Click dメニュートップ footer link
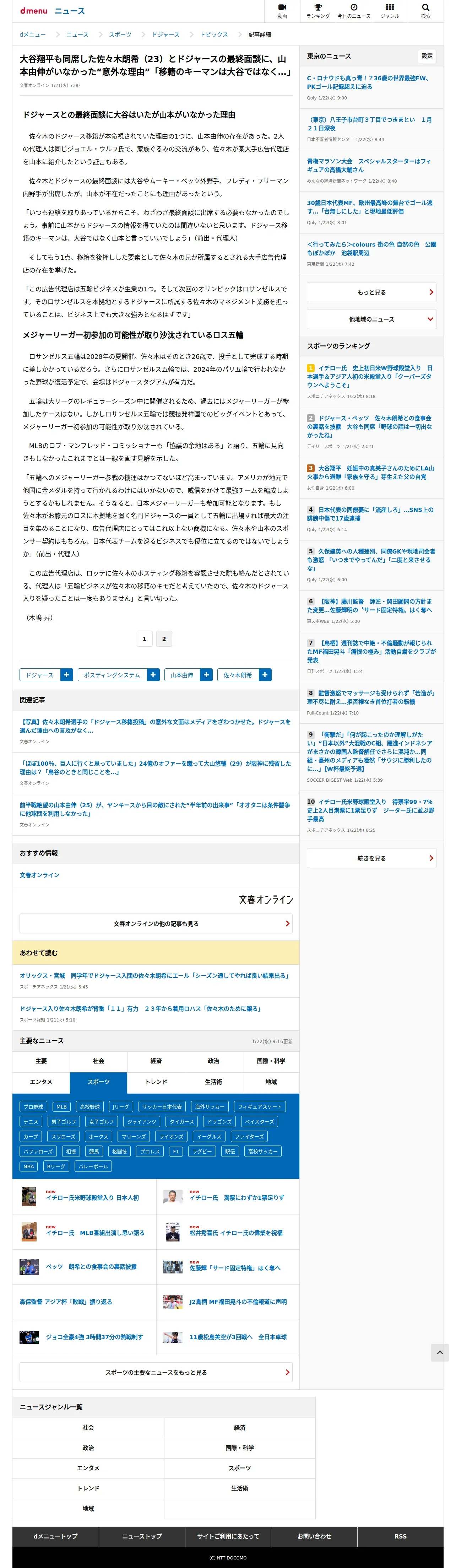This screenshot has width=456, height=1568. click(55, 1536)
